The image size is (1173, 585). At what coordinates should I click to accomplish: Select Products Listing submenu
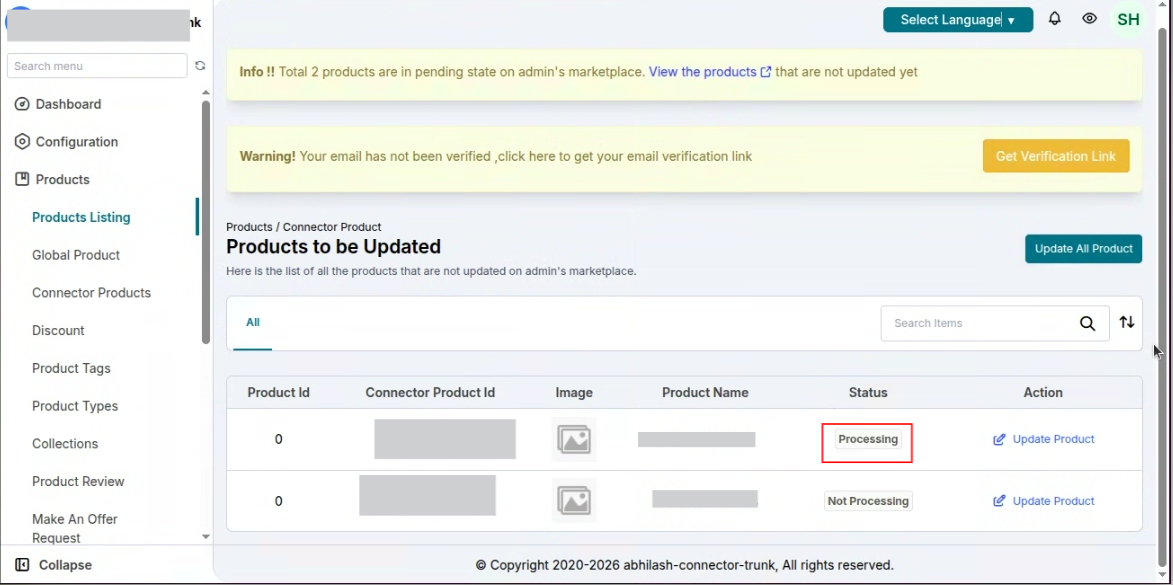point(81,217)
